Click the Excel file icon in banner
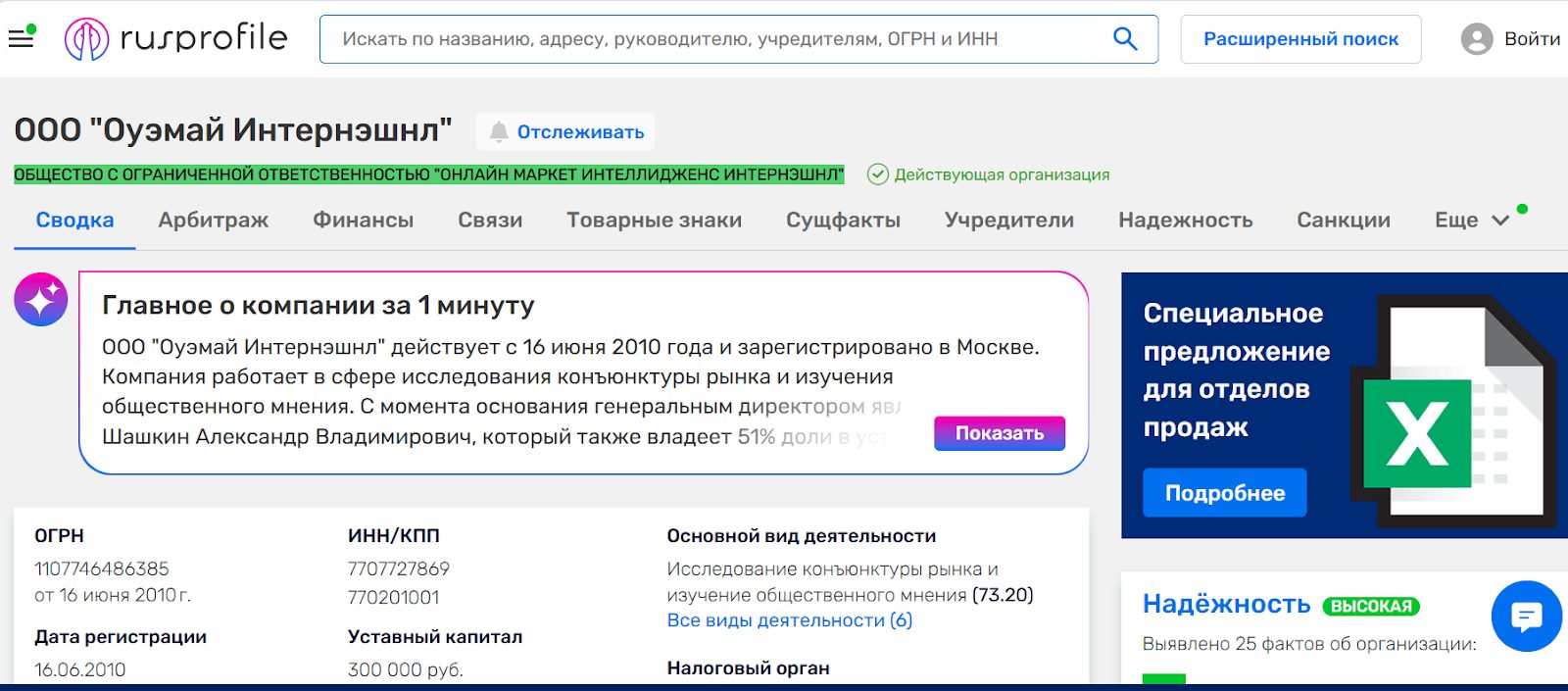The width and height of the screenshot is (1568, 691). [x=1453, y=411]
